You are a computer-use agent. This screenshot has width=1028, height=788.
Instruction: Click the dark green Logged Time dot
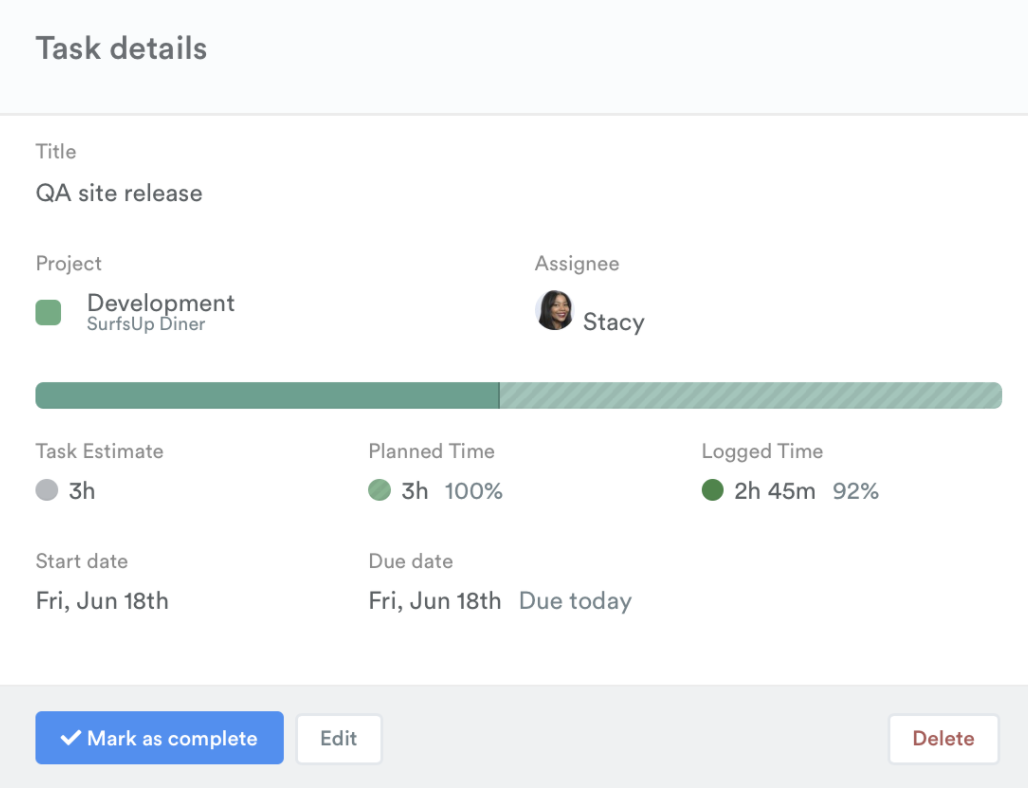[x=712, y=490]
